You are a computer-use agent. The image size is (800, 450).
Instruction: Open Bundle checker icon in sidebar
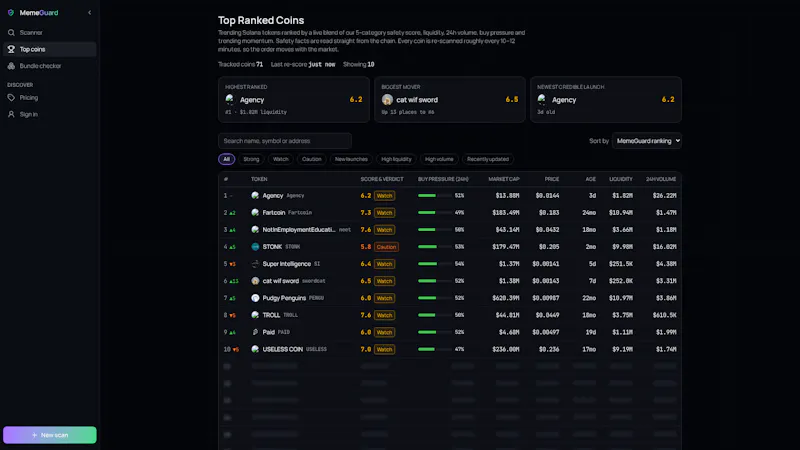tap(11, 66)
